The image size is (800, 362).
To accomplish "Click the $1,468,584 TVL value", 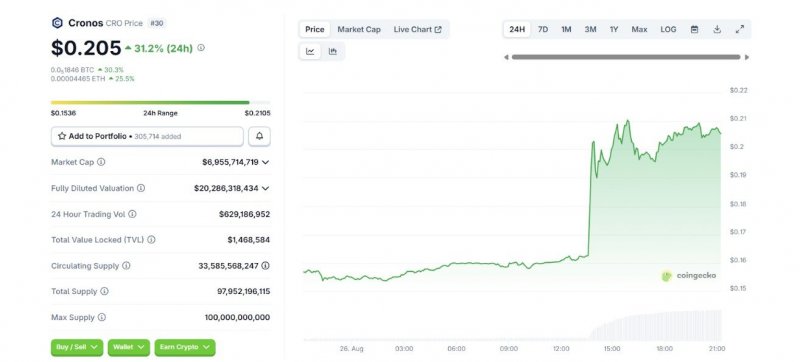I will (249, 240).
